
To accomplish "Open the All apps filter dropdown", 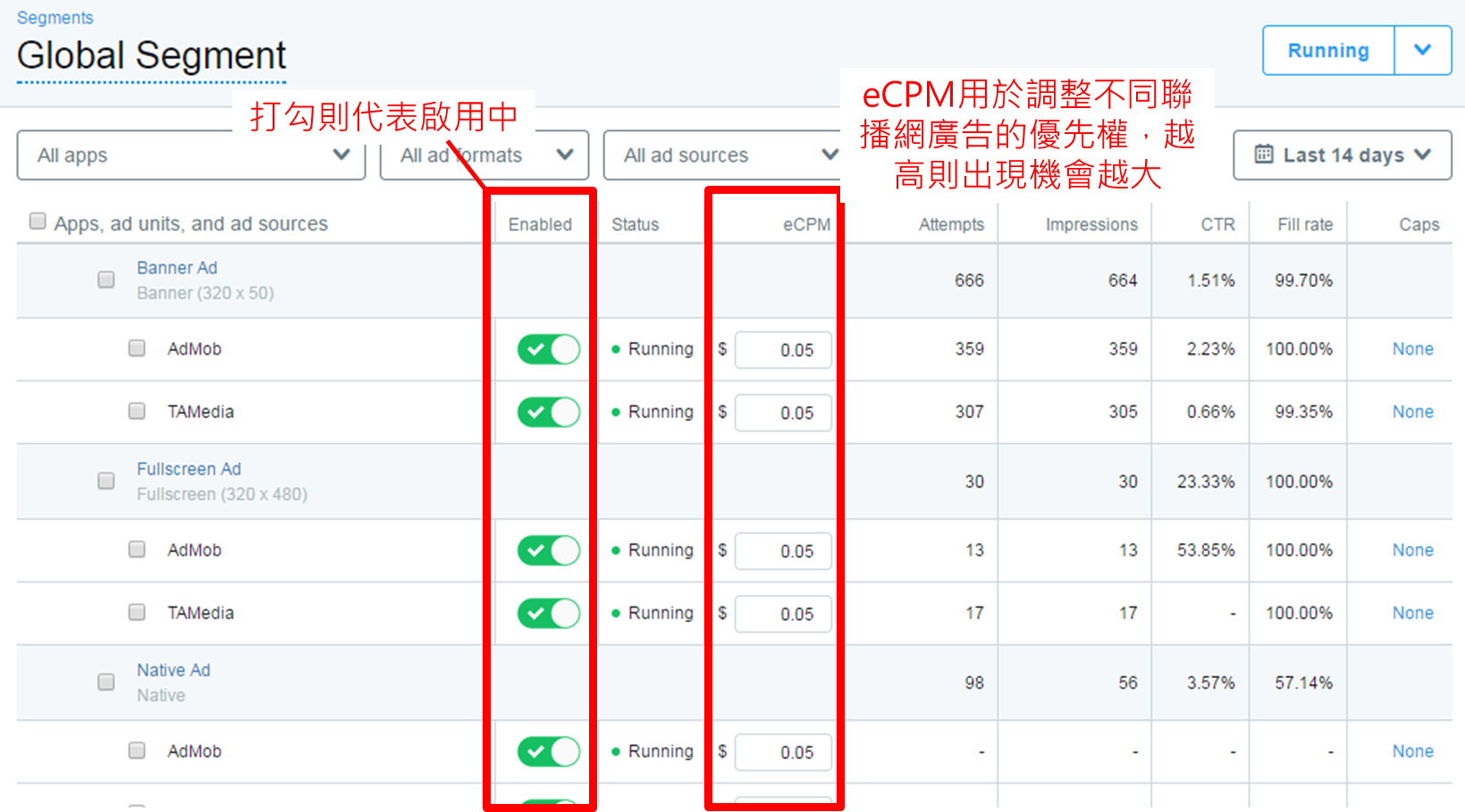I will pos(191,155).
